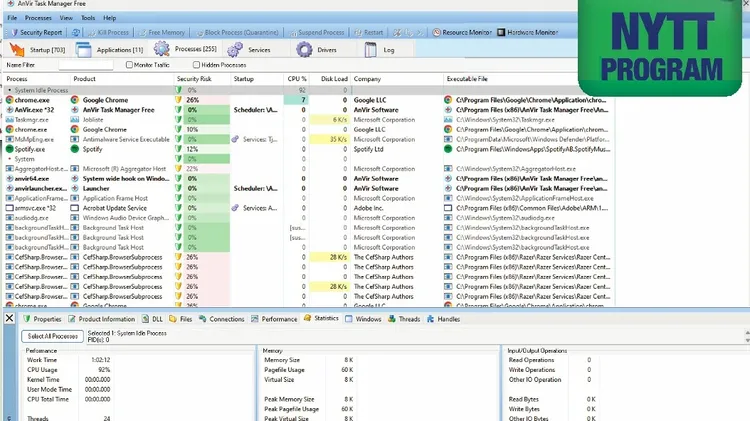Select the Processes [255] tab
This screenshot has width=750, height=421.
click(185, 49)
